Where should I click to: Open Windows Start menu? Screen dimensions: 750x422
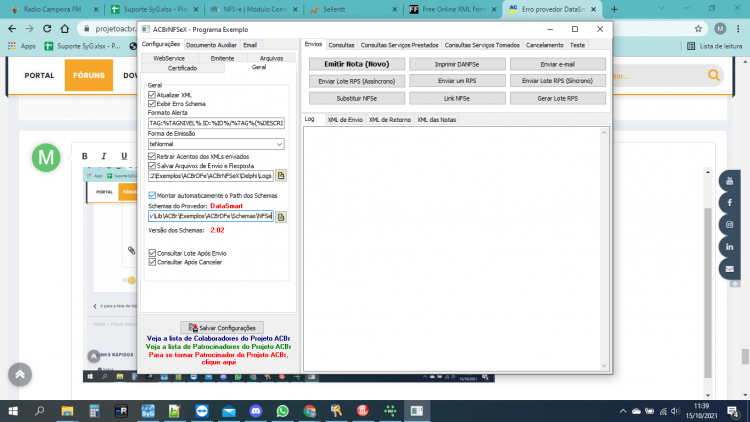[x=13, y=411]
